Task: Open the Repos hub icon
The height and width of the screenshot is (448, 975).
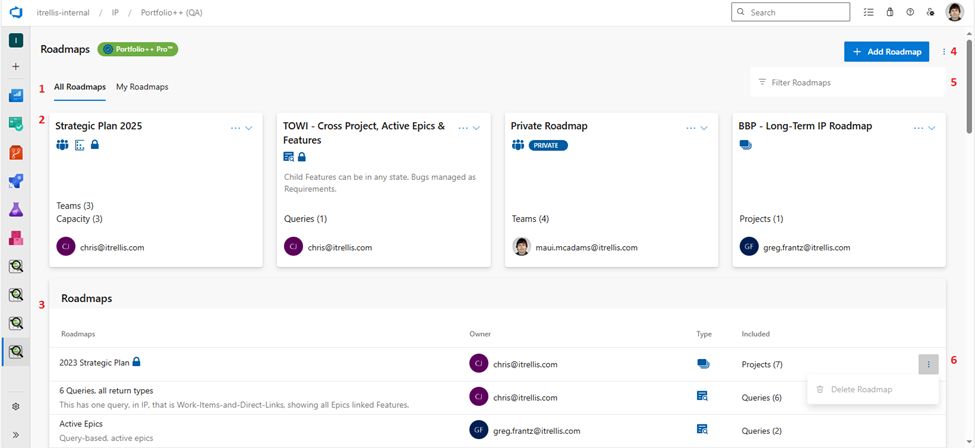Action: coord(16,152)
